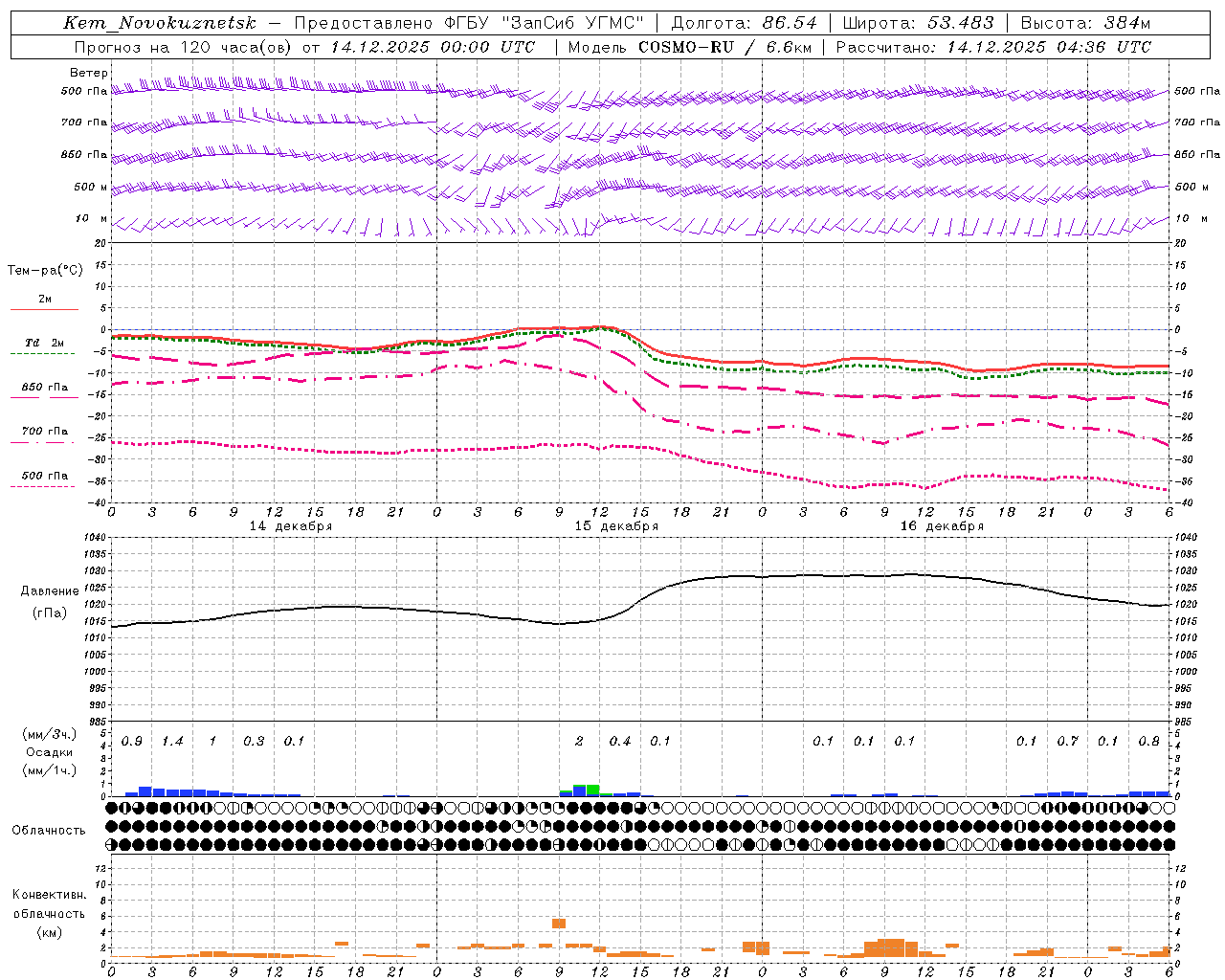
Task: Click the Широта: 53.483 header value
Action: [918, 23]
